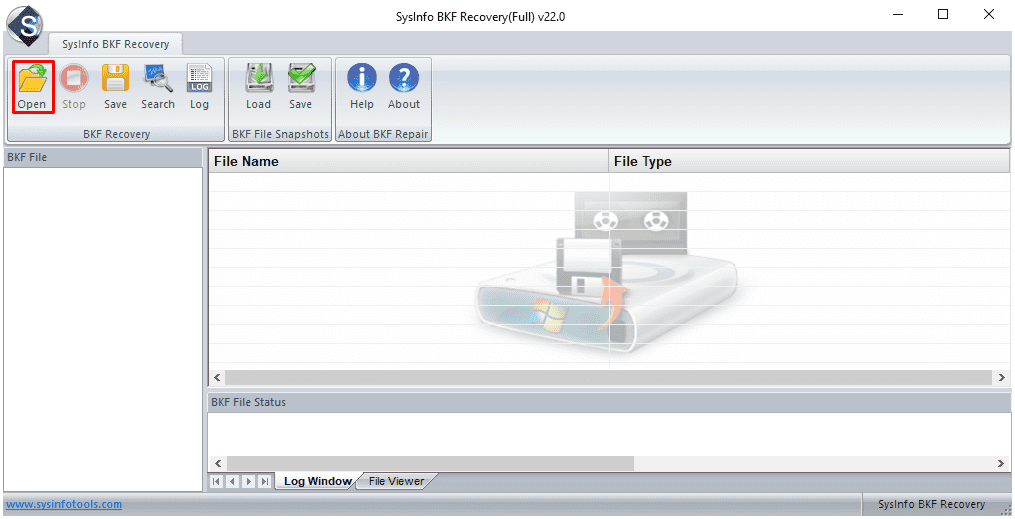Go to previous tab with navigation arrow

coord(232,481)
